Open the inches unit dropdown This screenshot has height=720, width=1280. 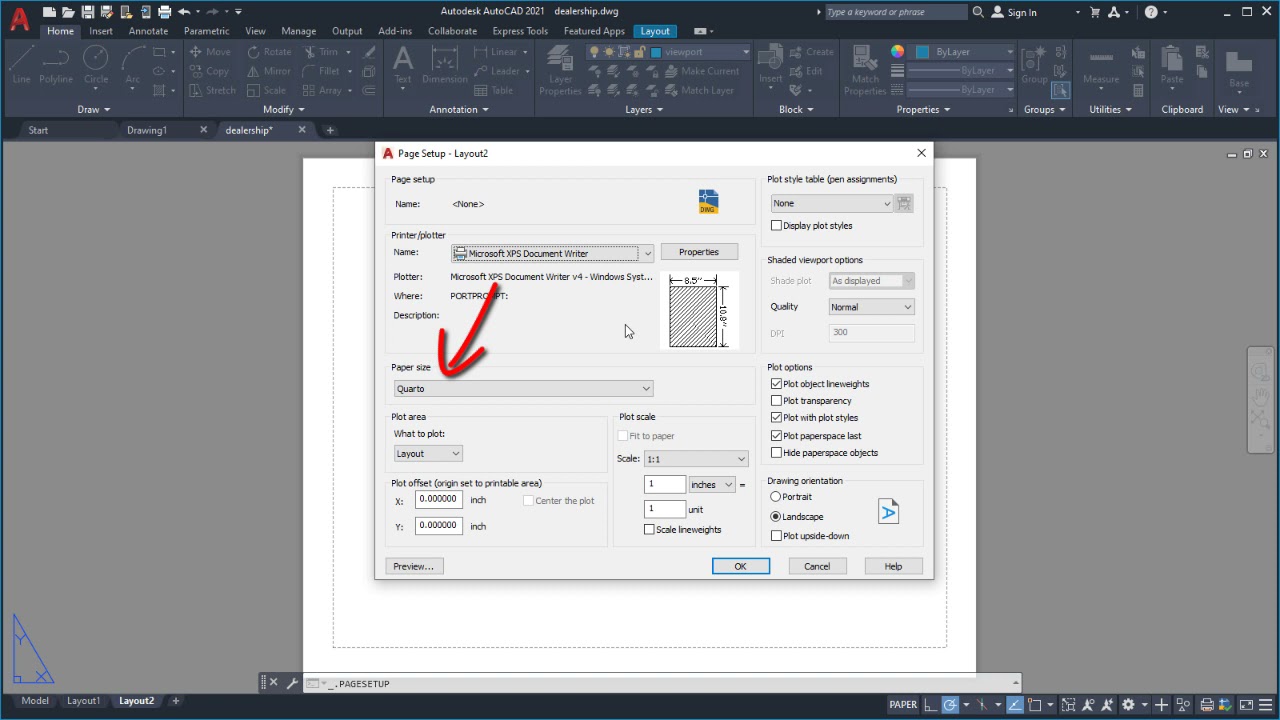point(712,484)
